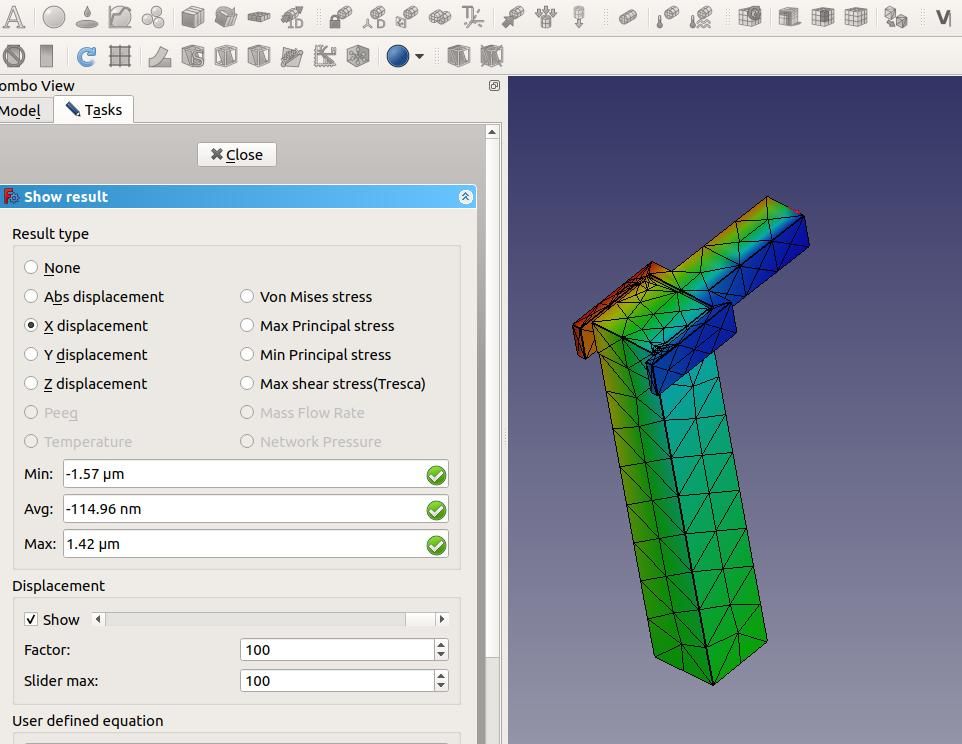The image size is (962, 744).
Task: Add fluid material drop icon
Action: pos(87,17)
